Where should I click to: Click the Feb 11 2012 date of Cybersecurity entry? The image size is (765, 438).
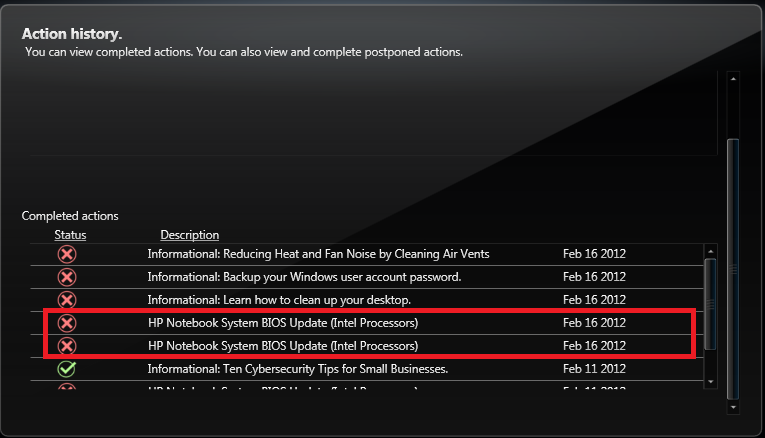tap(594, 369)
